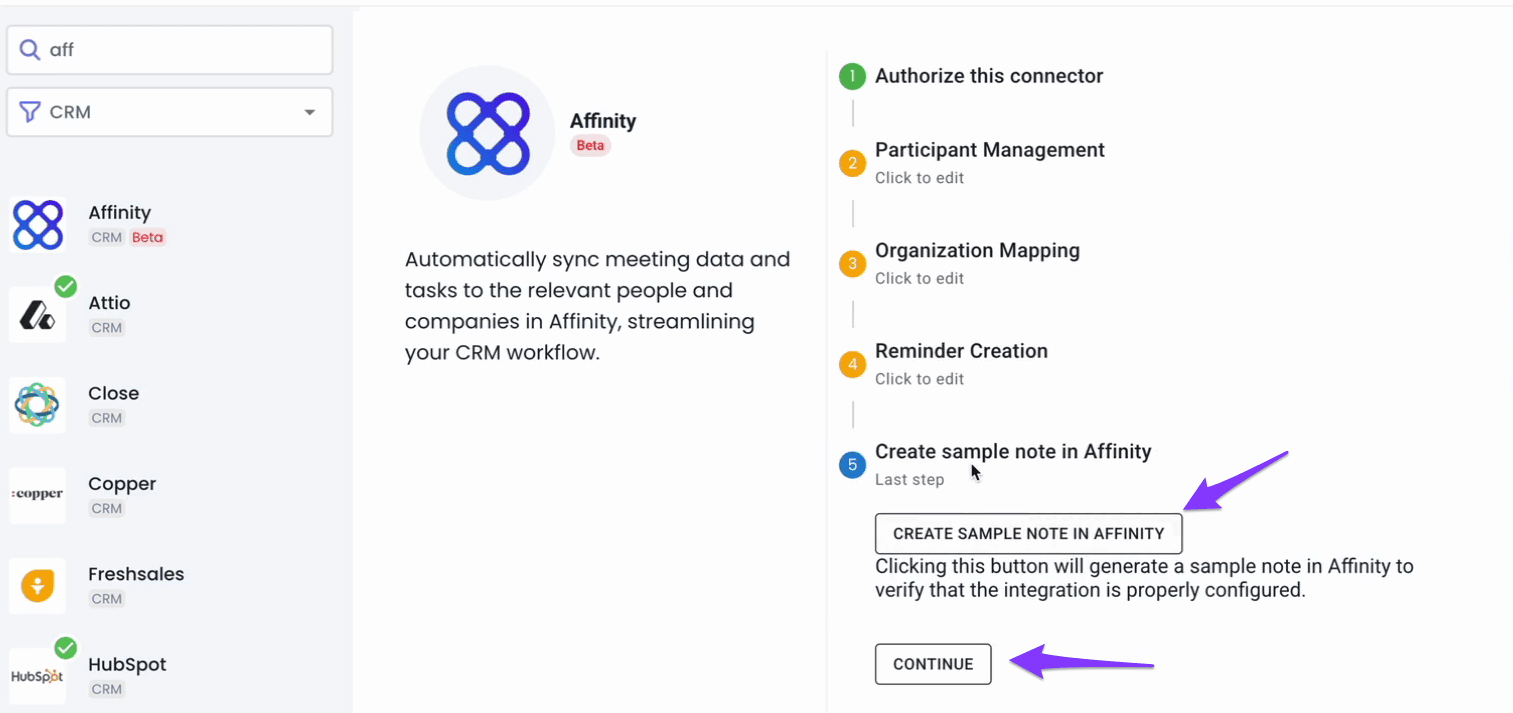Click the blue number 5 step circle
The height and width of the screenshot is (713, 1513).
852,464
